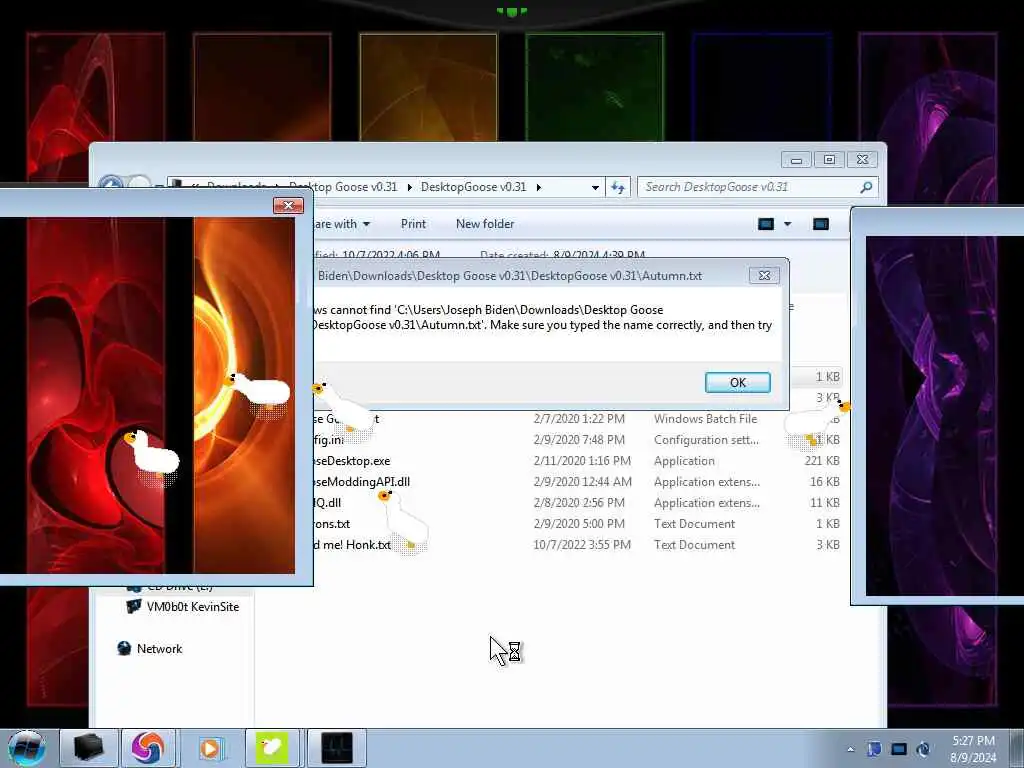The height and width of the screenshot is (768, 1024).
Task: Click the date 2/7/2020 1:22 PM
Action: (x=579, y=419)
